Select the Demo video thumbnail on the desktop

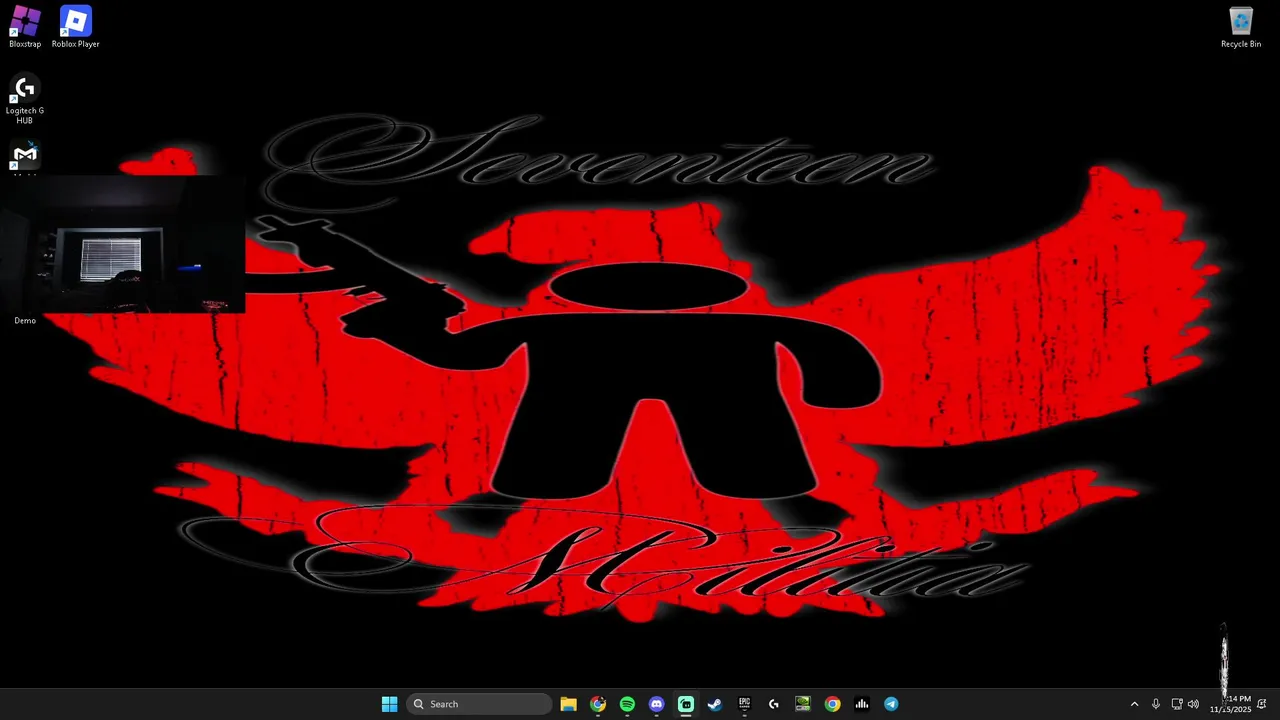[x=123, y=244]
